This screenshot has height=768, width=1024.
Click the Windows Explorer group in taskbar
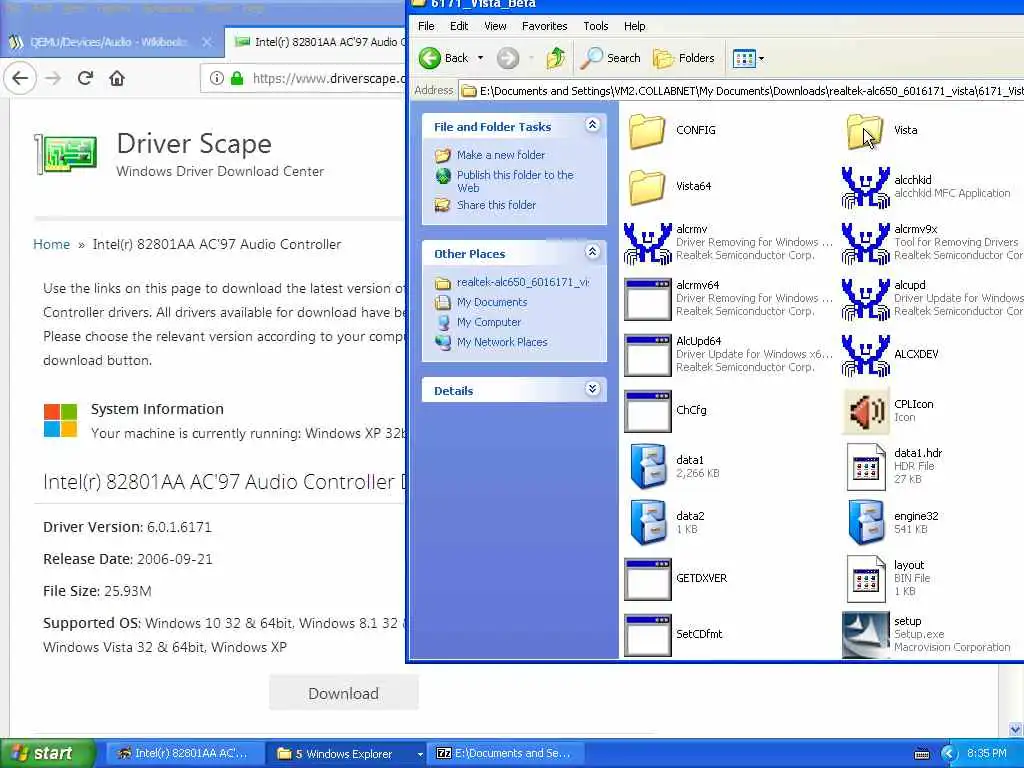click(x=346, y=754)
